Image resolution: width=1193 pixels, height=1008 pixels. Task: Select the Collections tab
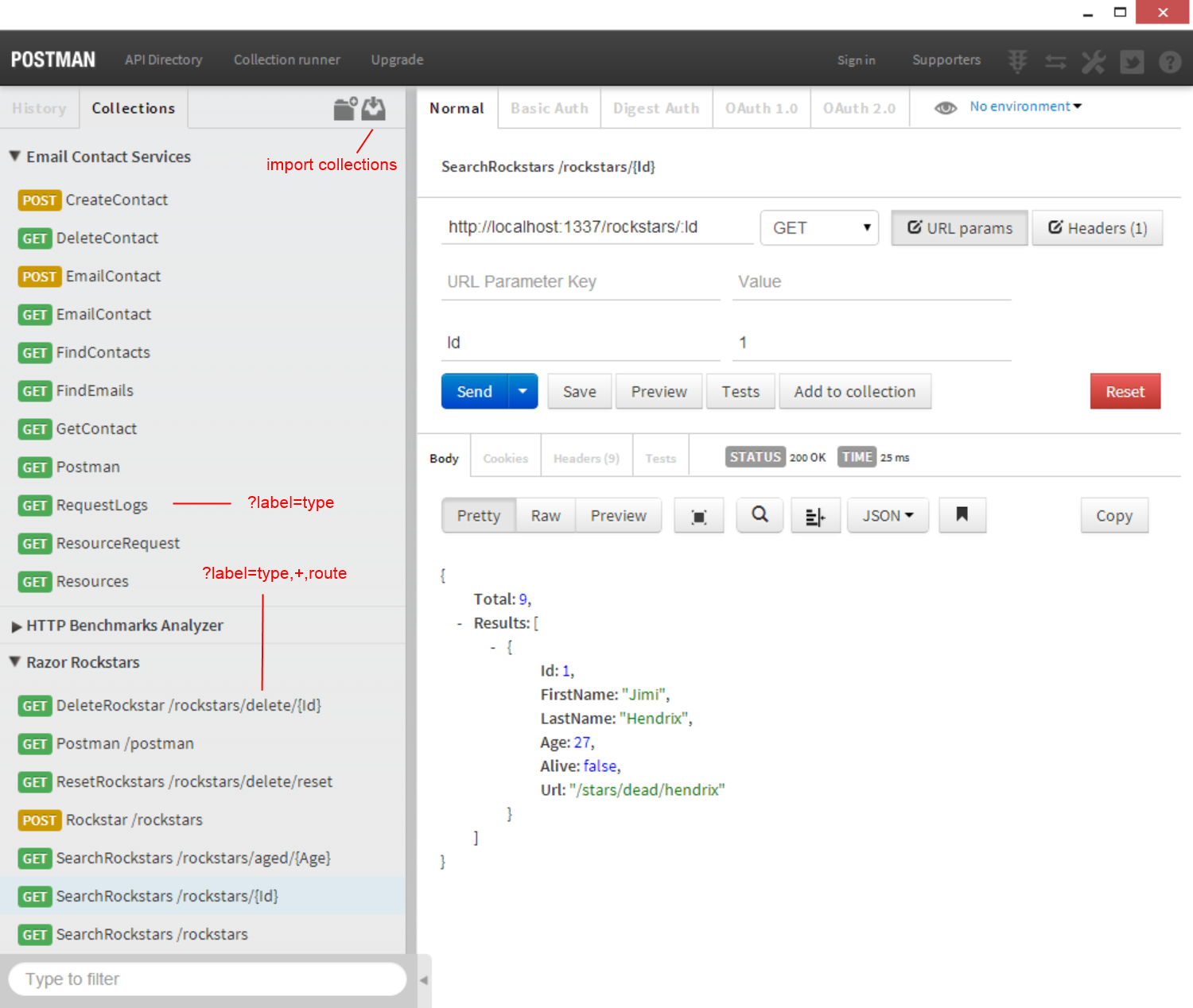click(134, 108)
